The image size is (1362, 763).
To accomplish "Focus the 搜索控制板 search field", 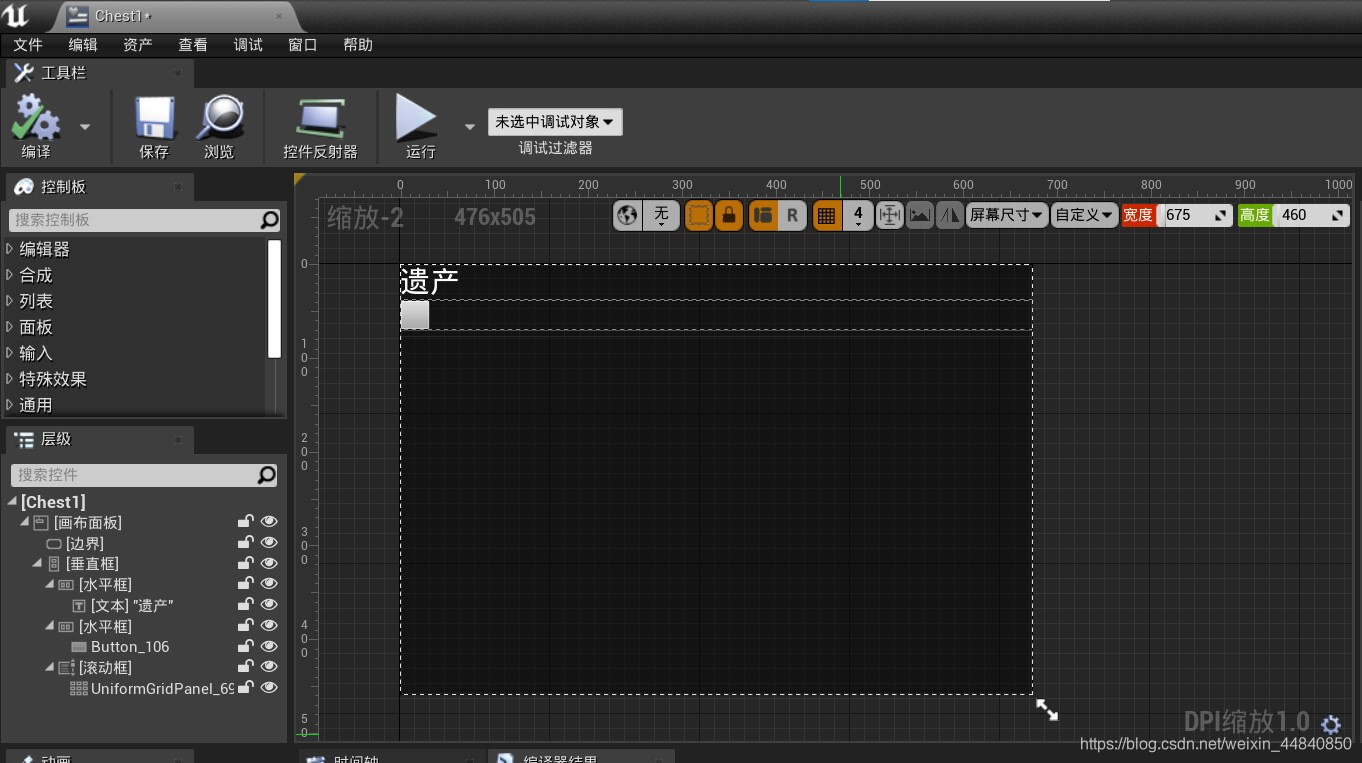I will (145, 219).
